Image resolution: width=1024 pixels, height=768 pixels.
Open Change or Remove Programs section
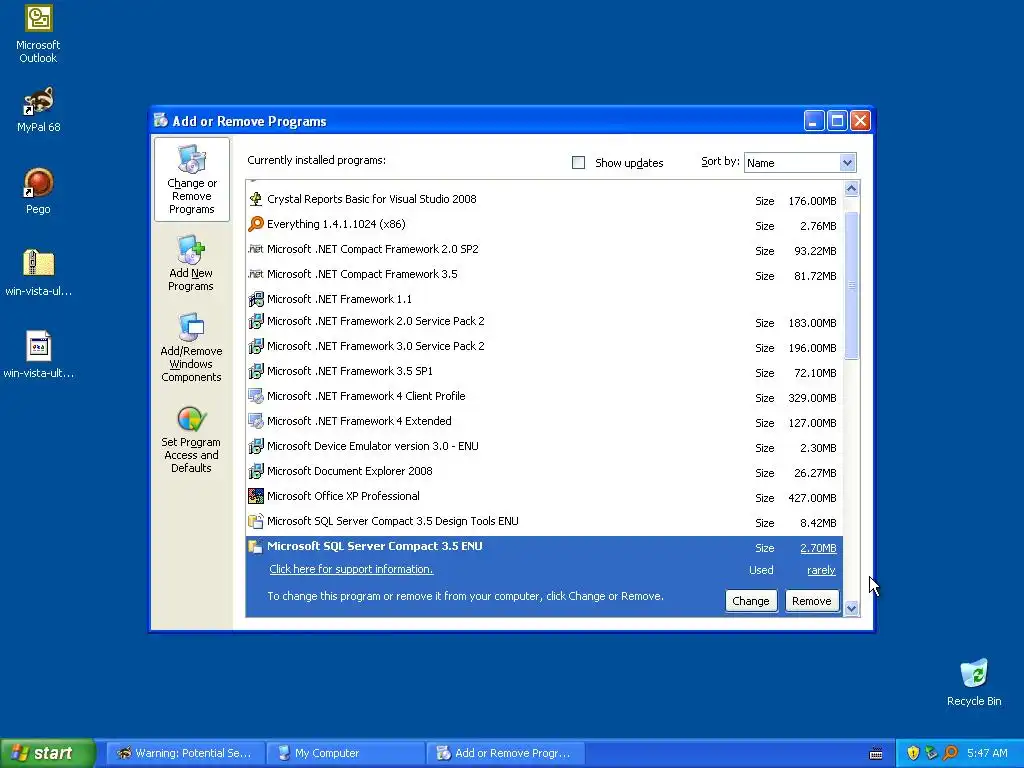[191, 180]
